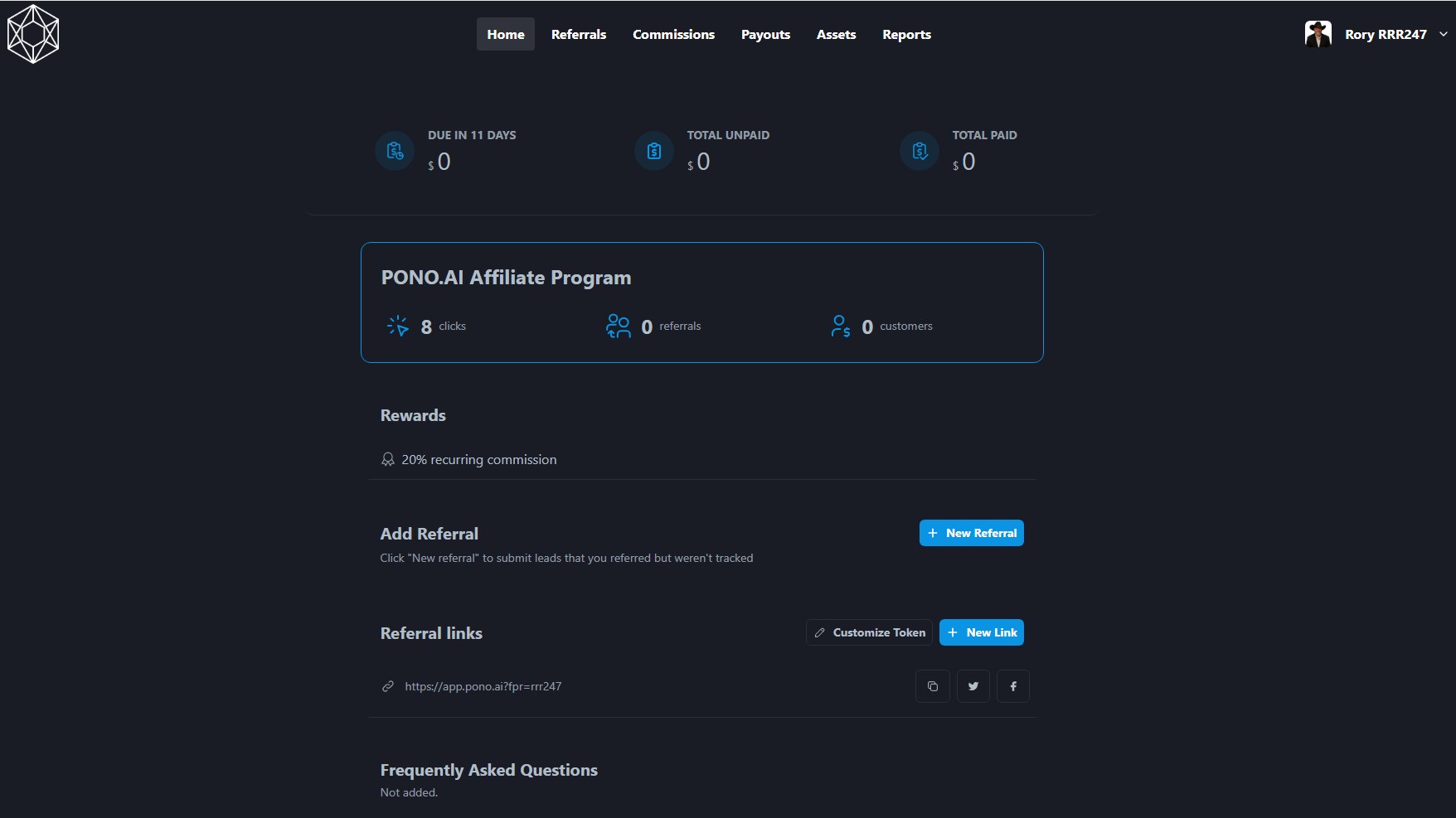Click the Total Unpaid clipboard icon
This screenshot has height=818, width=1456.
pos(654,151)
